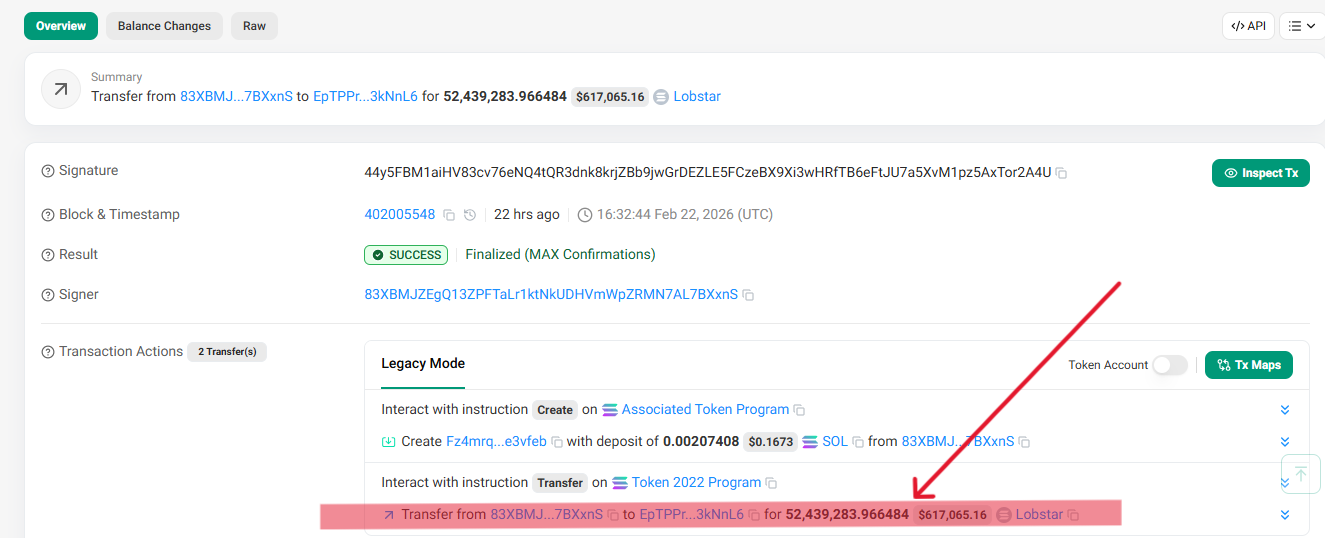This screenshot has height=538, width=1325.
Task: Open the Raw tab
Action: click(x=254, y=26)
